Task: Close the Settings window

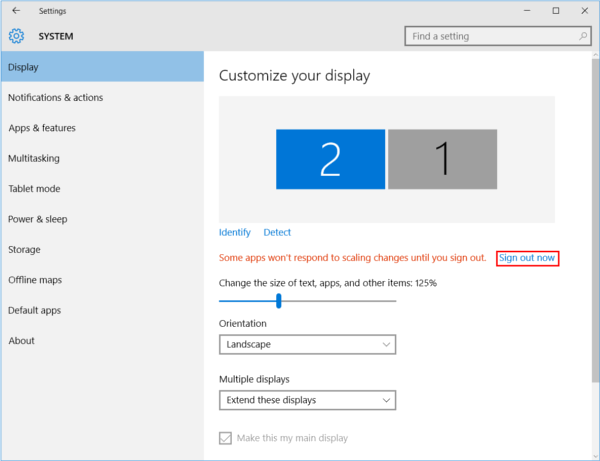Action: pyautogui.click(x=585, y=11)
